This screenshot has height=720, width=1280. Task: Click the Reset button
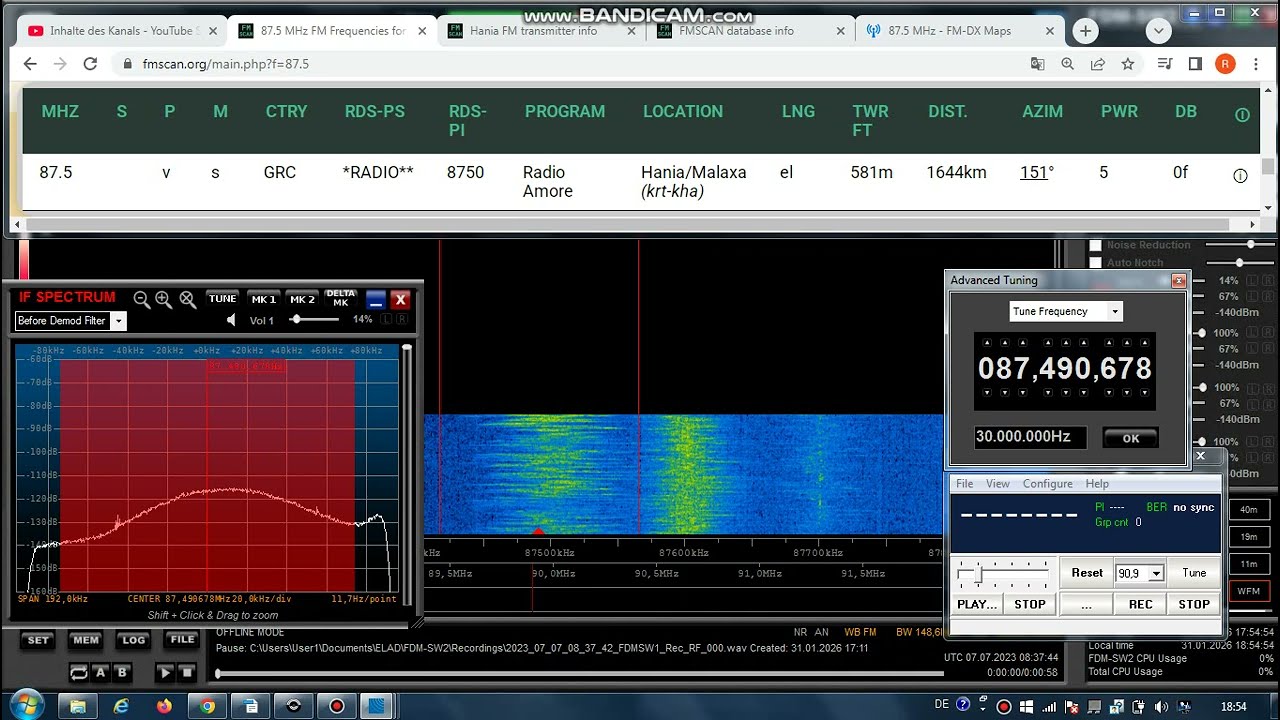point(1087,573)
